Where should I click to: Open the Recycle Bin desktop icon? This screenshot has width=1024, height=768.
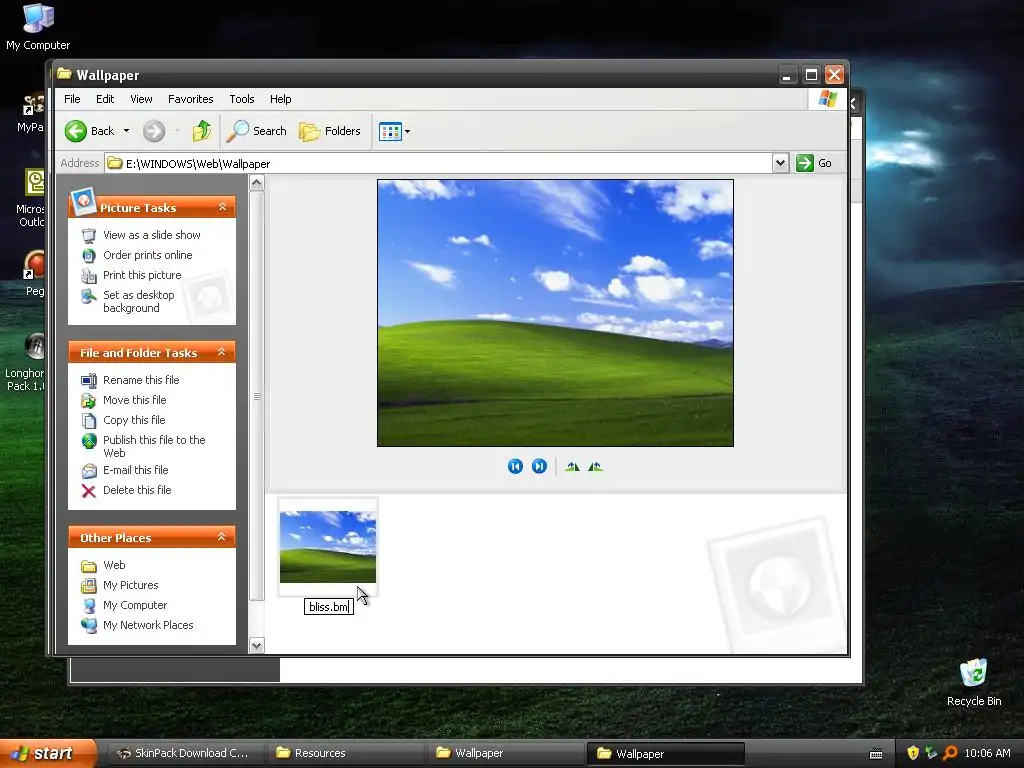pyautogui.click(x=974, y=682)
